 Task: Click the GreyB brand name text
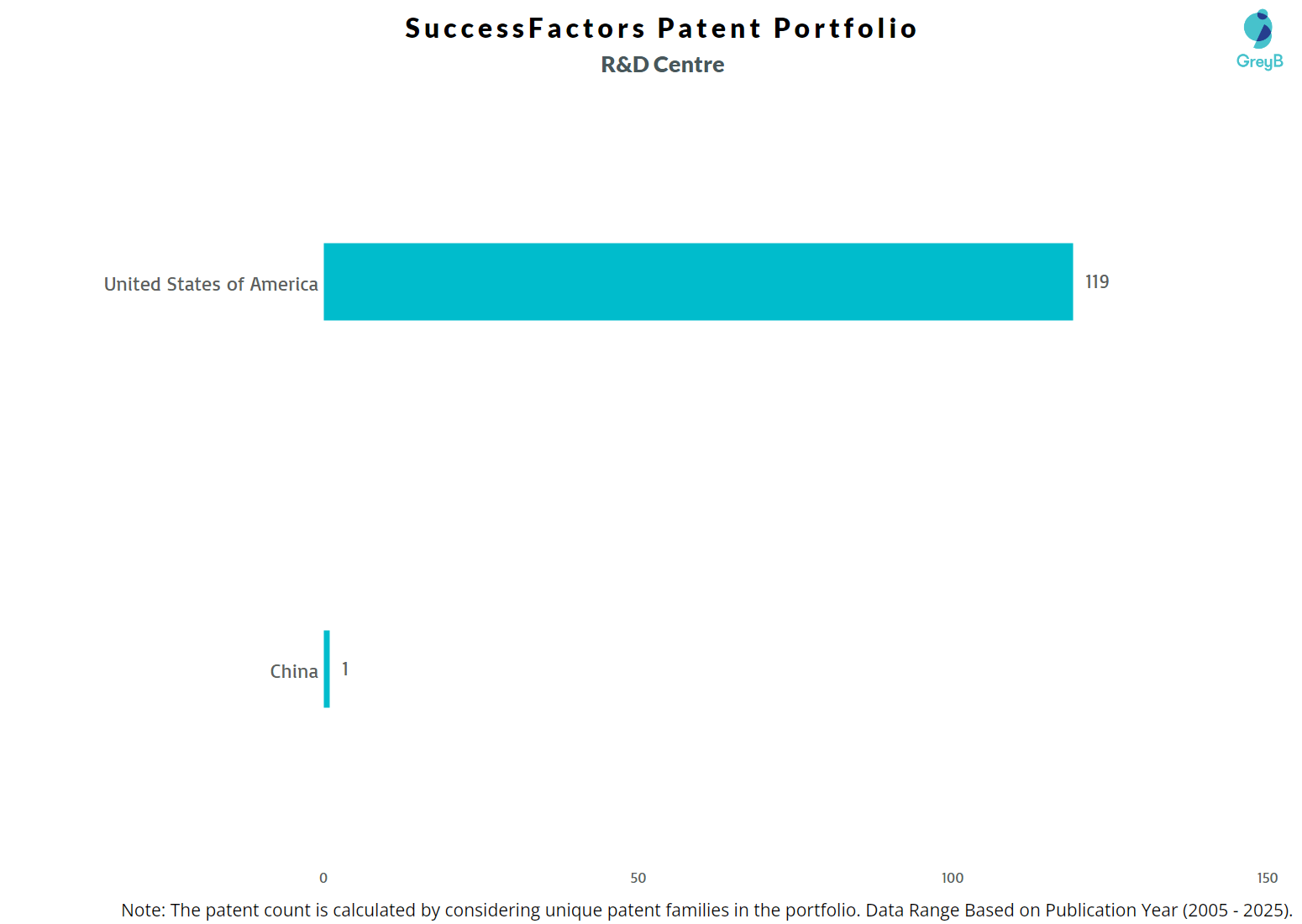click(1259, 61)
